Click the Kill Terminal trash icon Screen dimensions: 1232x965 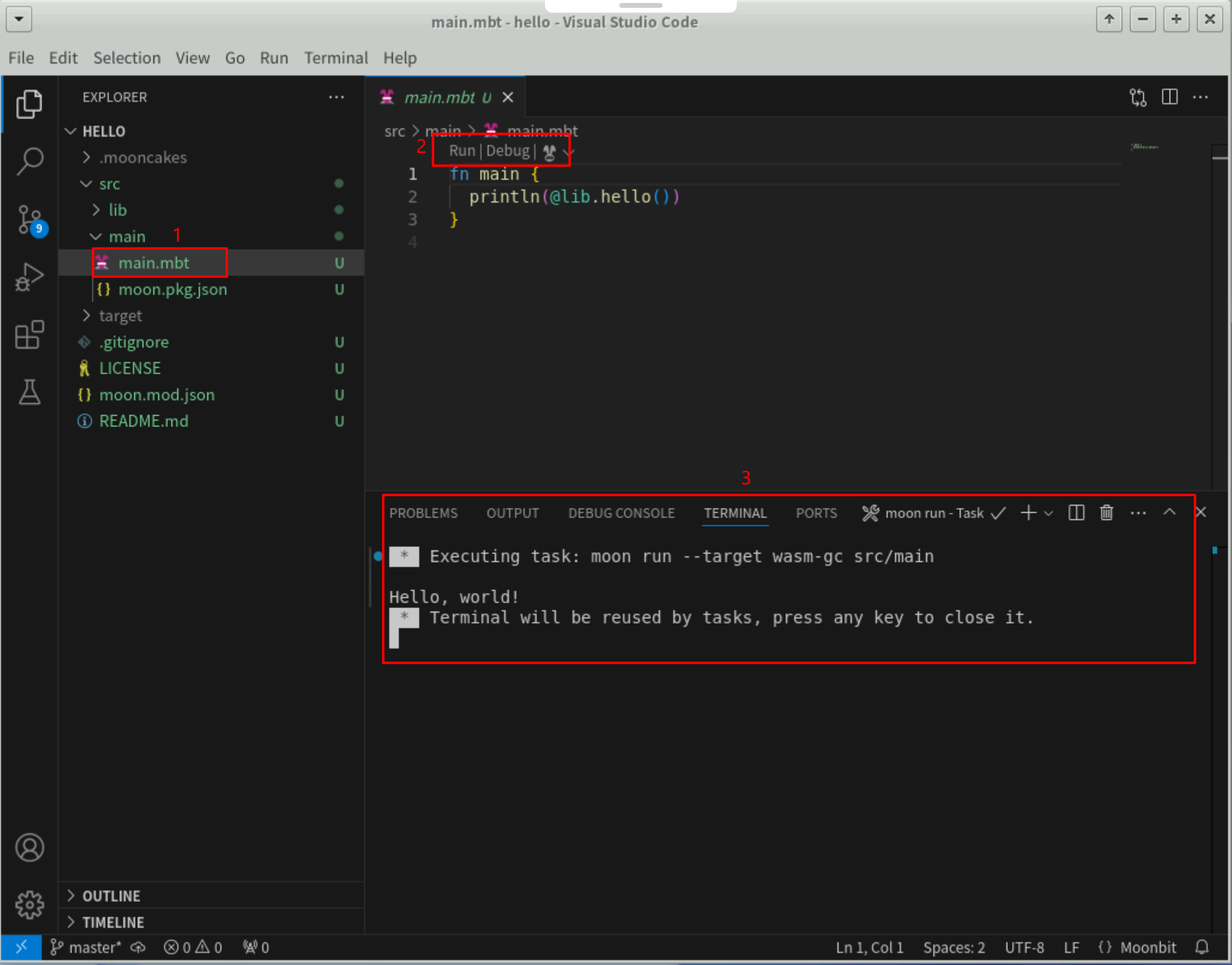(1106, 513)
